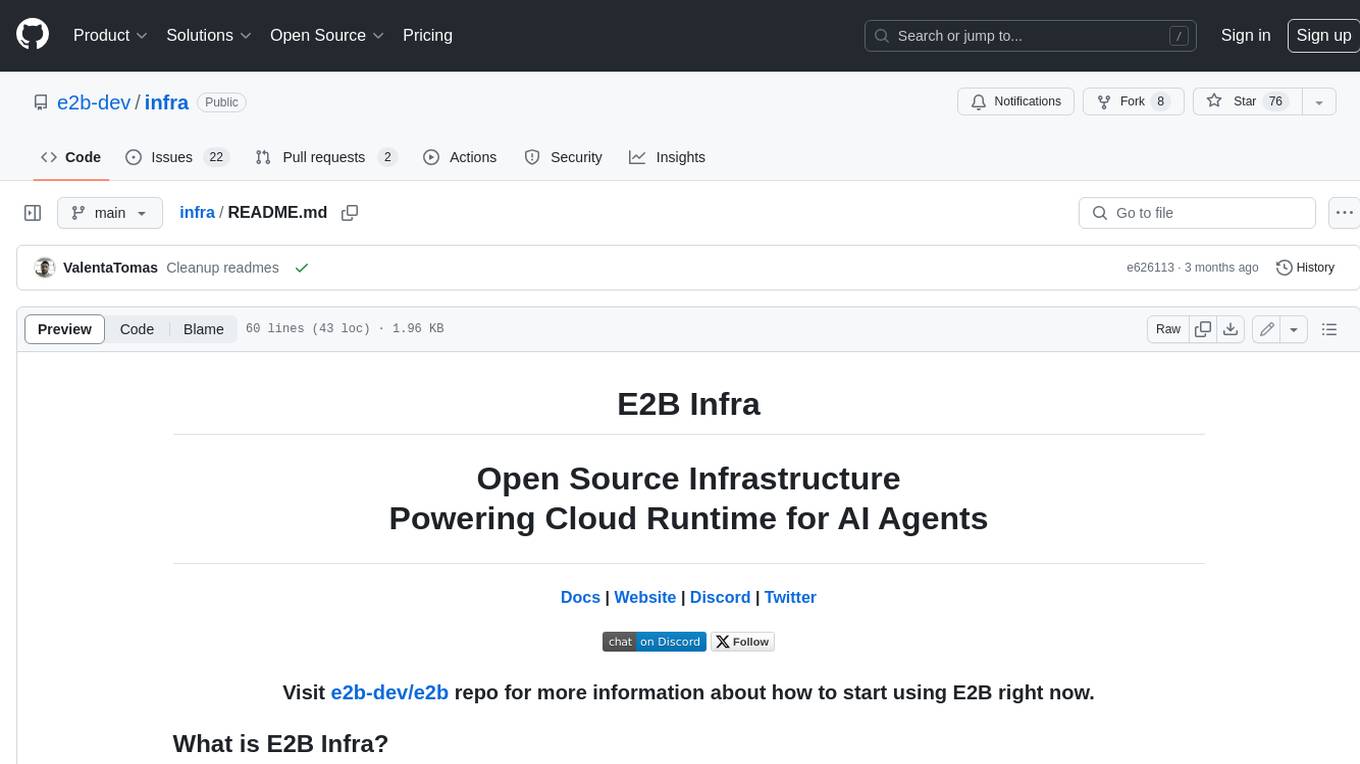Open the Pricing page
1360x764 pixels.
(x=427, y=35)
